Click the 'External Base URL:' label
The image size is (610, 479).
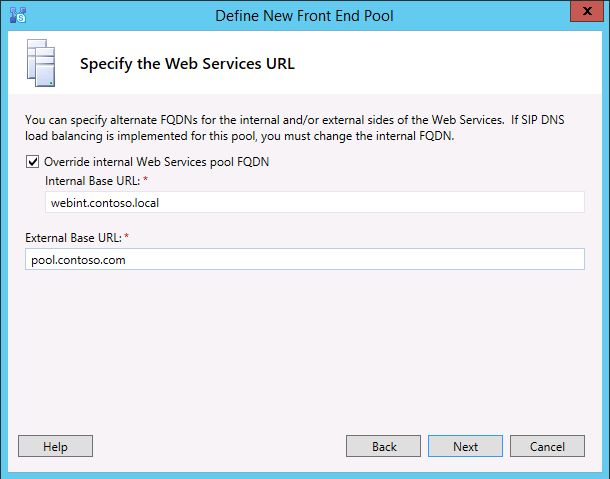coord(74,238)
